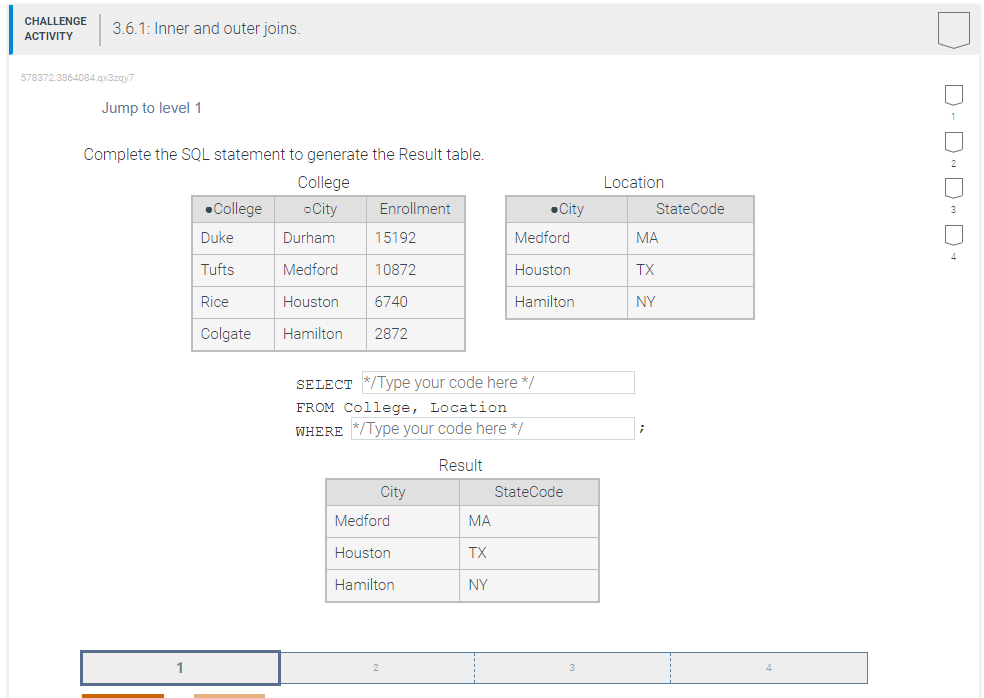Click the SELECT code input field
The height and width of the screenshot is (698, 984).
tap(498, 382)
